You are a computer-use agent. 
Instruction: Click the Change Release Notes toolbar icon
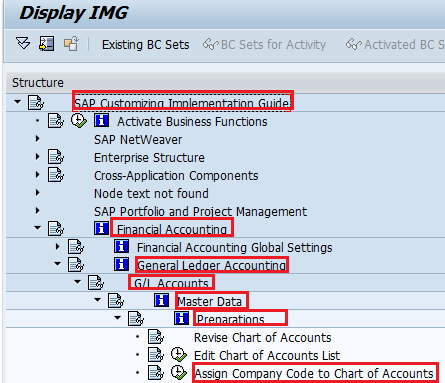[71, 44]
